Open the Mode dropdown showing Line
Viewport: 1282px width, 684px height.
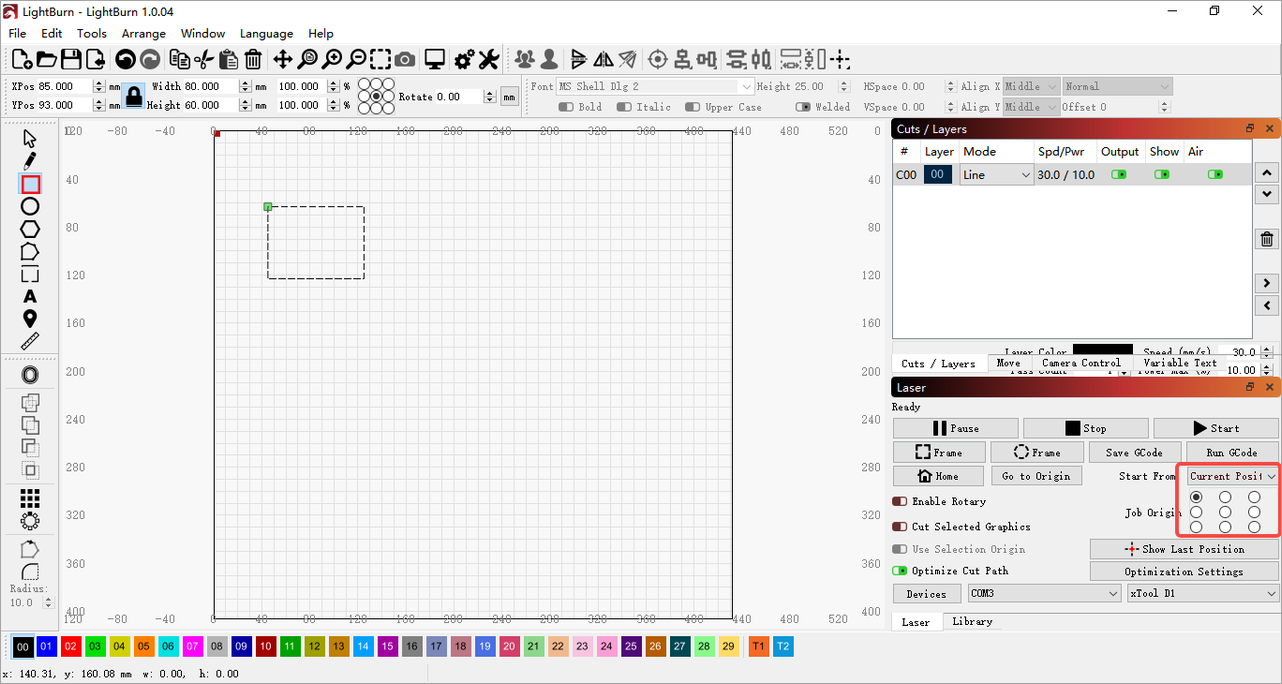(x=996, y=175)
